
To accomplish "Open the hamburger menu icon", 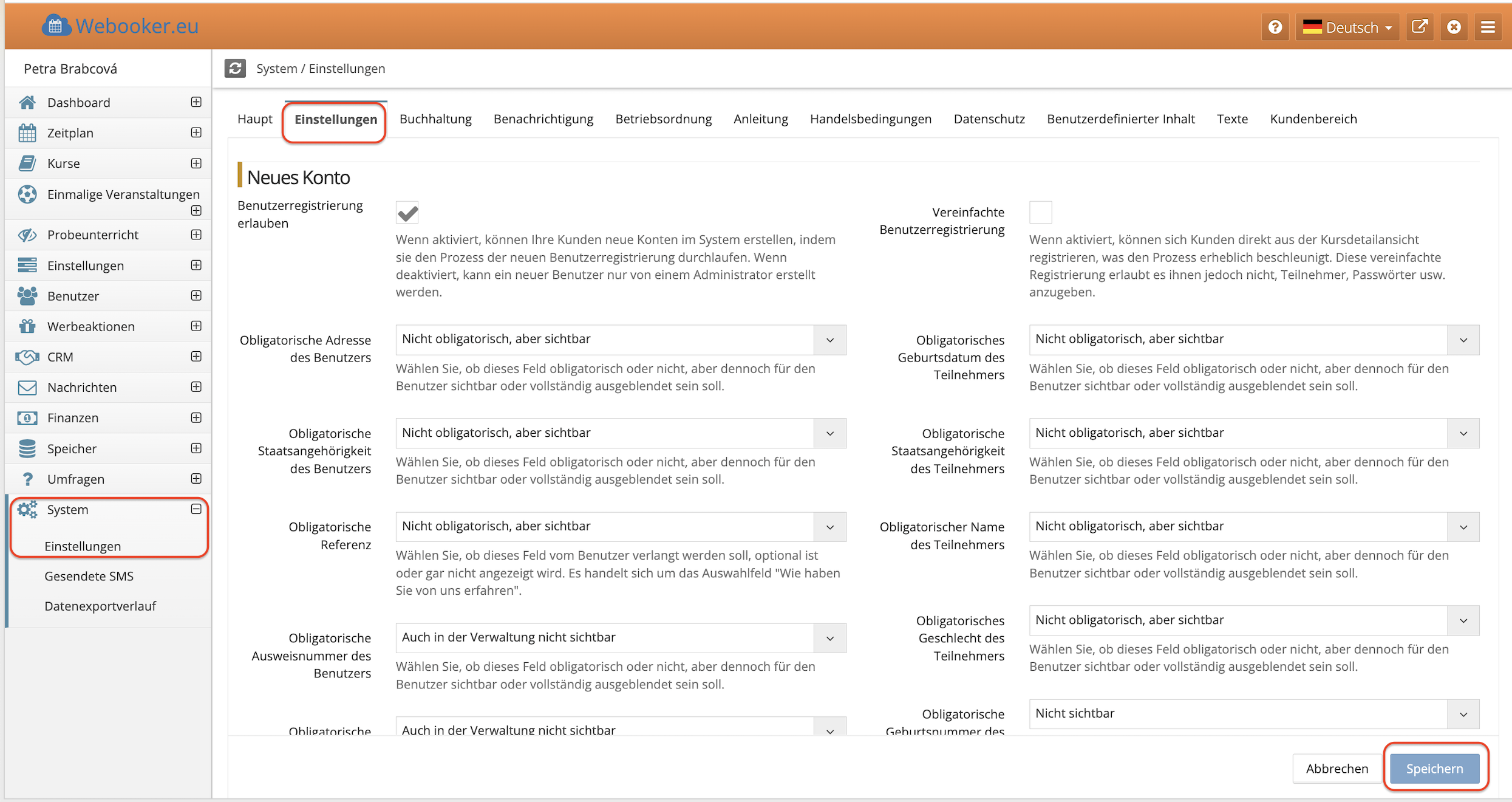I will pos(1488,27).
